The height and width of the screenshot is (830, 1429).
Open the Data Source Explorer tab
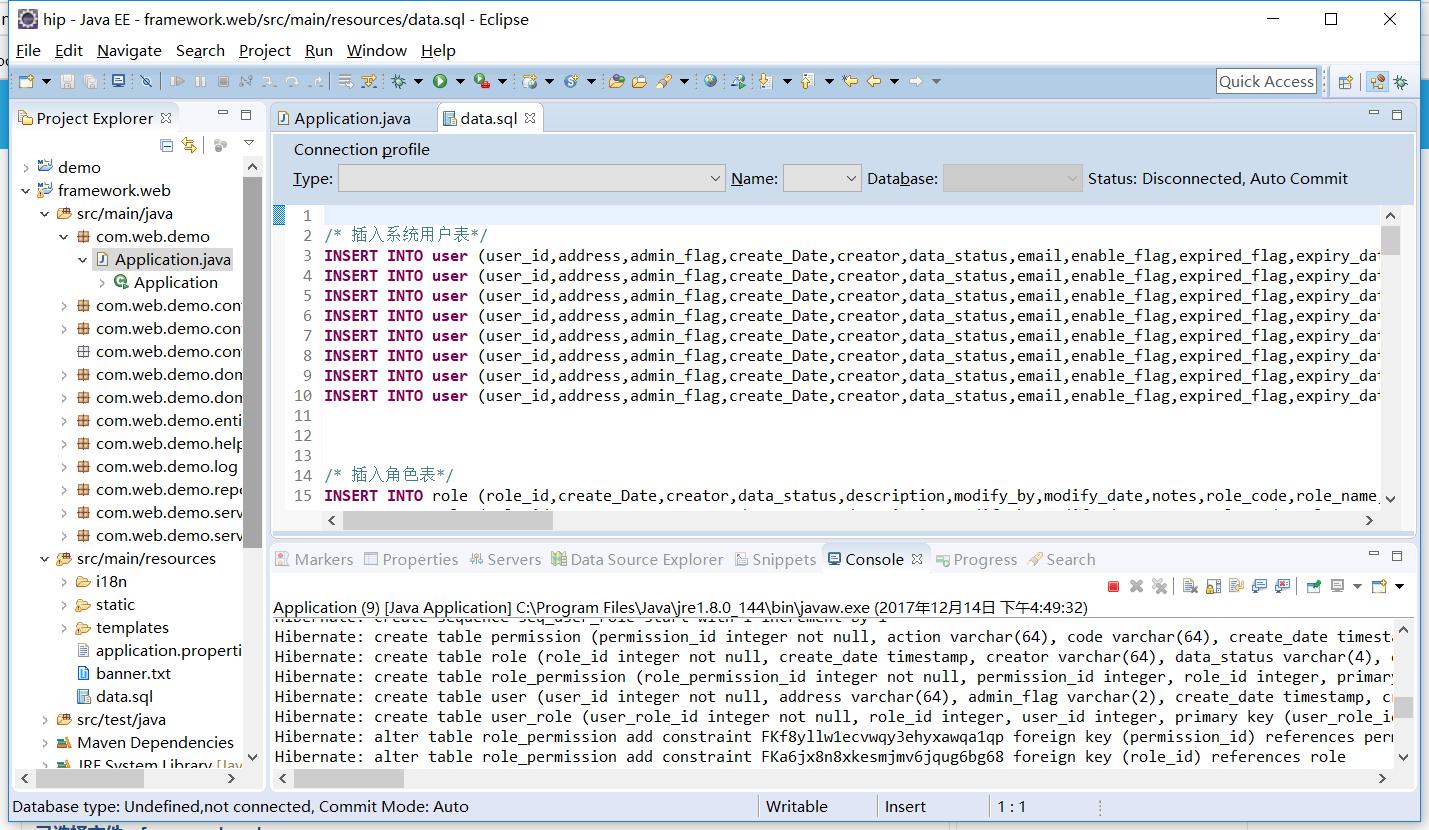[637, 560]
